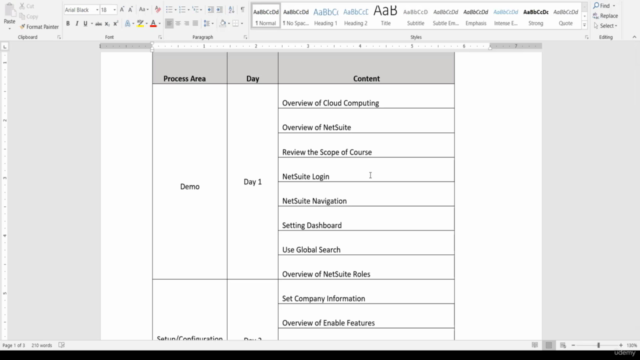Click the 'Page 1 of 3' status indicator
Viewport: 640px width, 360px height.
(x=13, y=345)
